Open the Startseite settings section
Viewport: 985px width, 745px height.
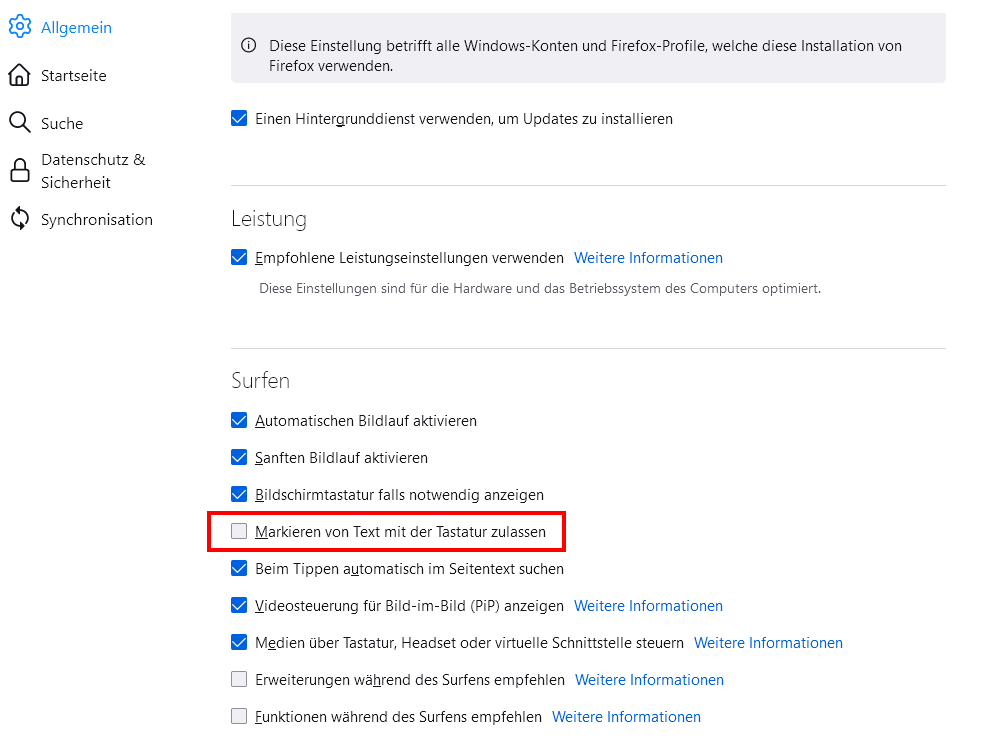coord(73,76)
